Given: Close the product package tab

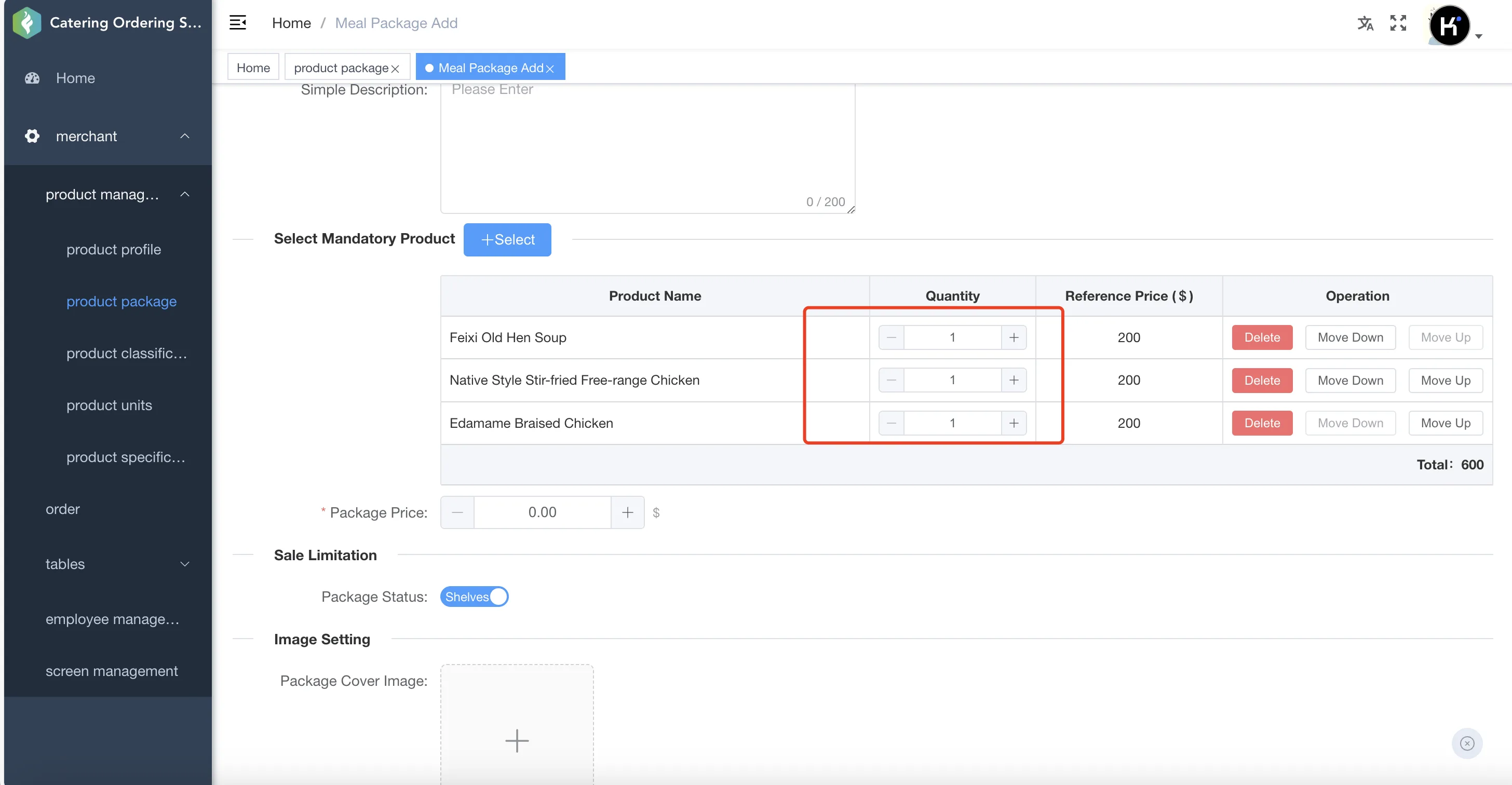Looking at the screenshot, I should point(395,69).
